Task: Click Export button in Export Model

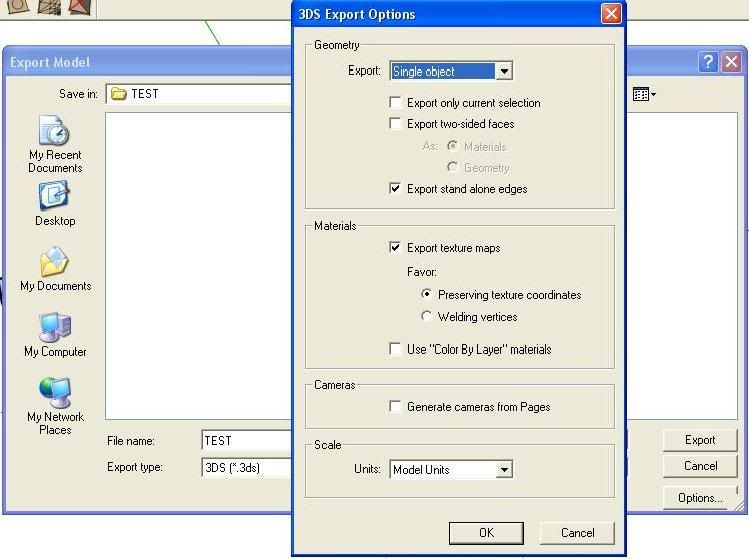Action: coord(700,440)
